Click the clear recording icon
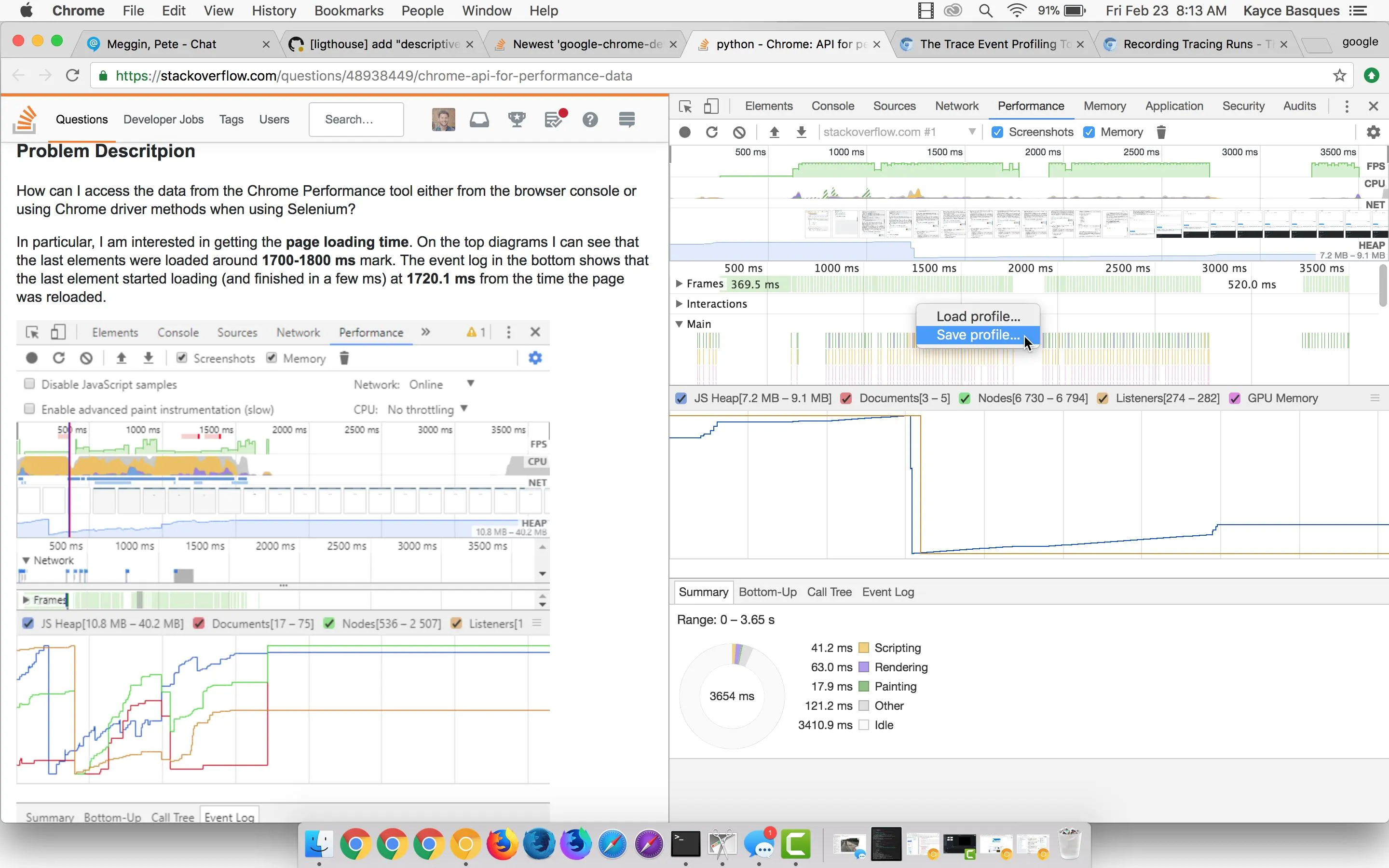Viewport: 1389px width, 868px height. pyautogui.click(x=739, y=132)
